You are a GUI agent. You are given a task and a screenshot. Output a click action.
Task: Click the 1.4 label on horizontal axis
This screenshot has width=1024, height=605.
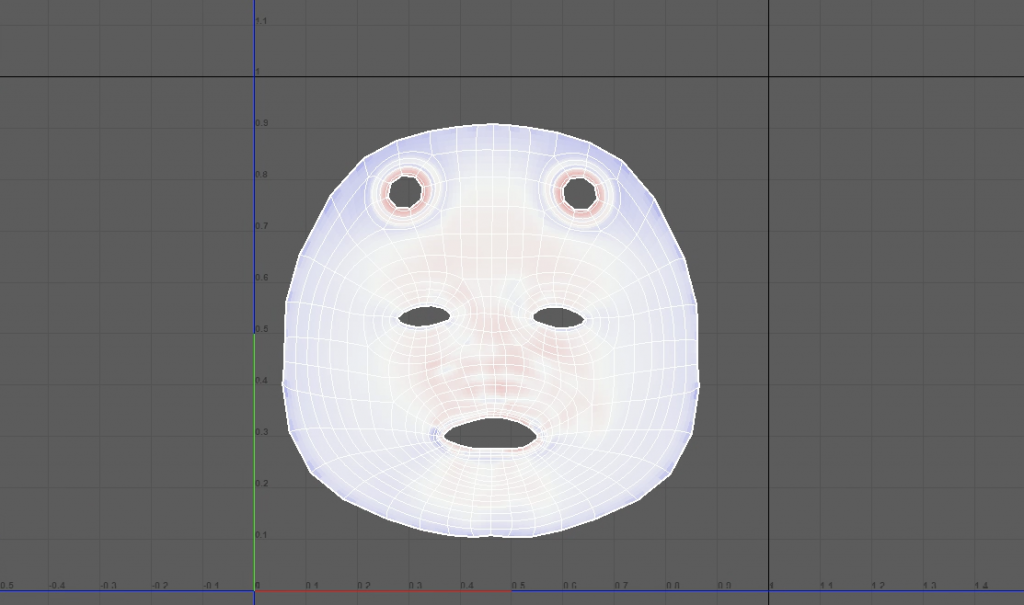[981, 585]
